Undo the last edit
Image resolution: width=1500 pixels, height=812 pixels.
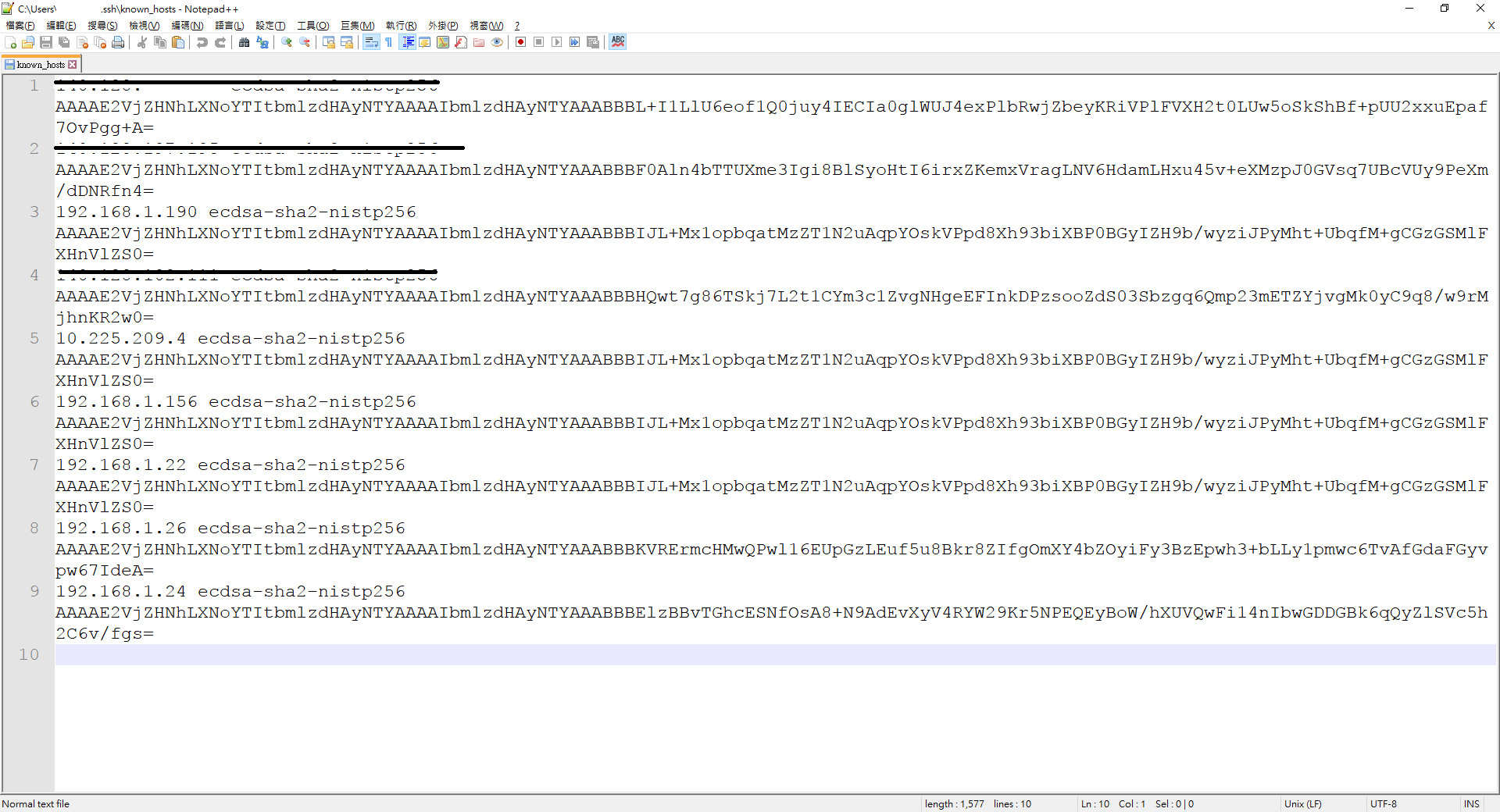point(202,42)
